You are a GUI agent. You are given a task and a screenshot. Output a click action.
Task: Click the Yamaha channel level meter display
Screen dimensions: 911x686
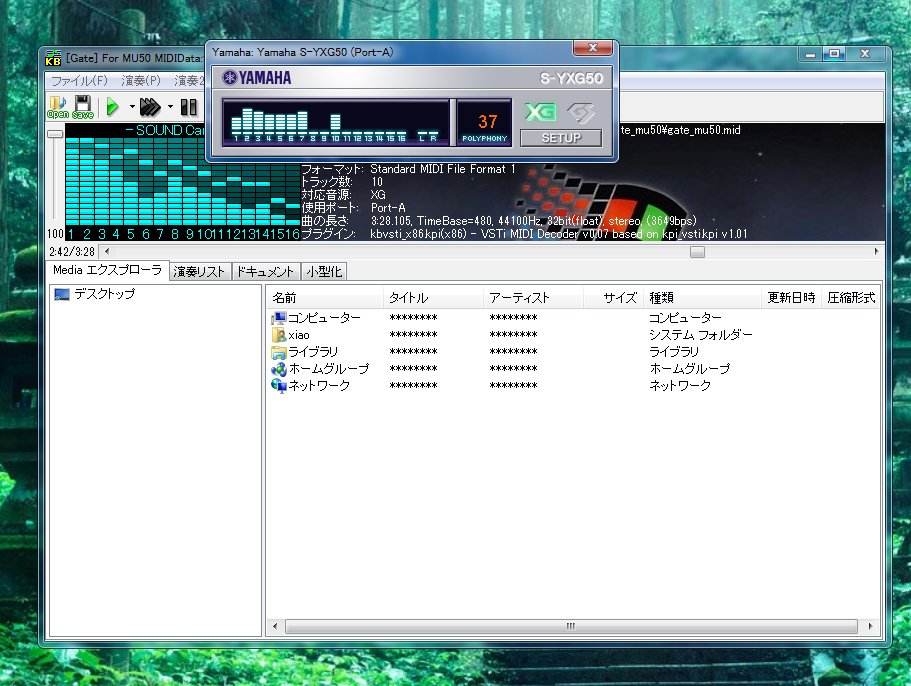[x=336, y=122]
